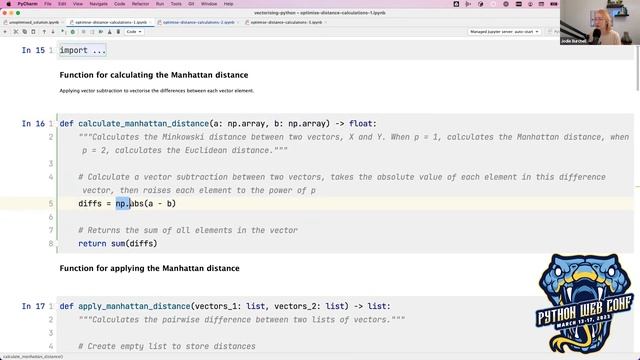Open the Window menu
The height and width of the screenshot is (360, 640).
[x=209, y=4]
